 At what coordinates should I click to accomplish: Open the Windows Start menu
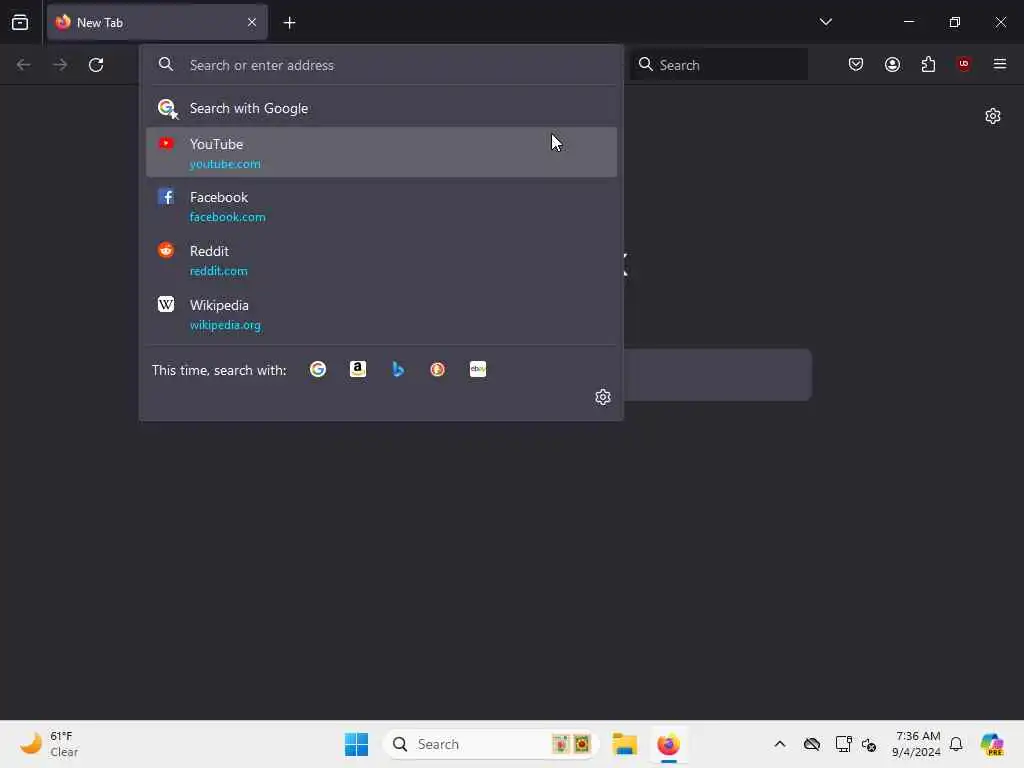pyautogui.click(x=357, y=744)
